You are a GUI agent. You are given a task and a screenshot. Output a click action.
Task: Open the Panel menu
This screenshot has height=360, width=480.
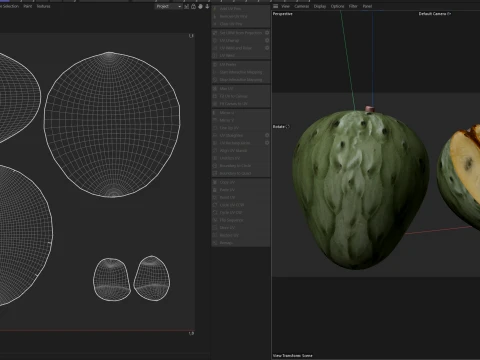point(367,6)
